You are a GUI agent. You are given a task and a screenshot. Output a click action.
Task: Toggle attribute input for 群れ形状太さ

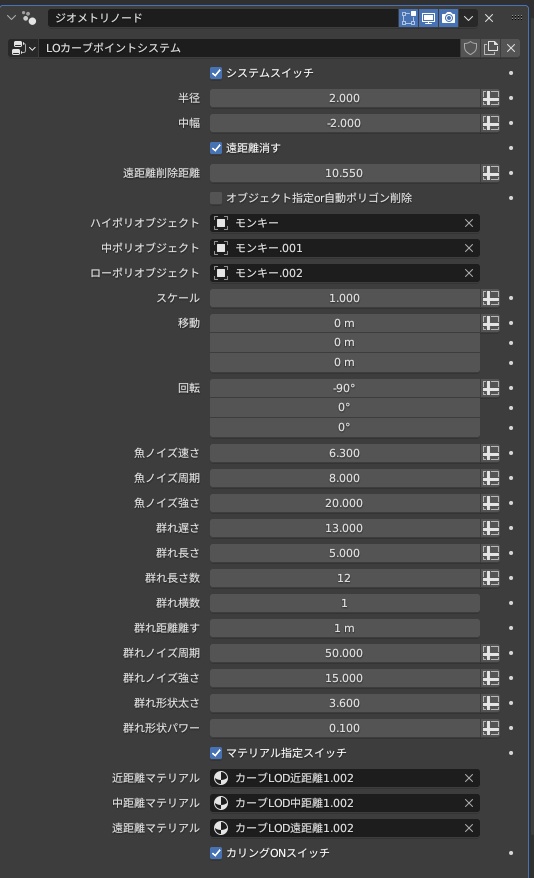[x=491, y=703]
